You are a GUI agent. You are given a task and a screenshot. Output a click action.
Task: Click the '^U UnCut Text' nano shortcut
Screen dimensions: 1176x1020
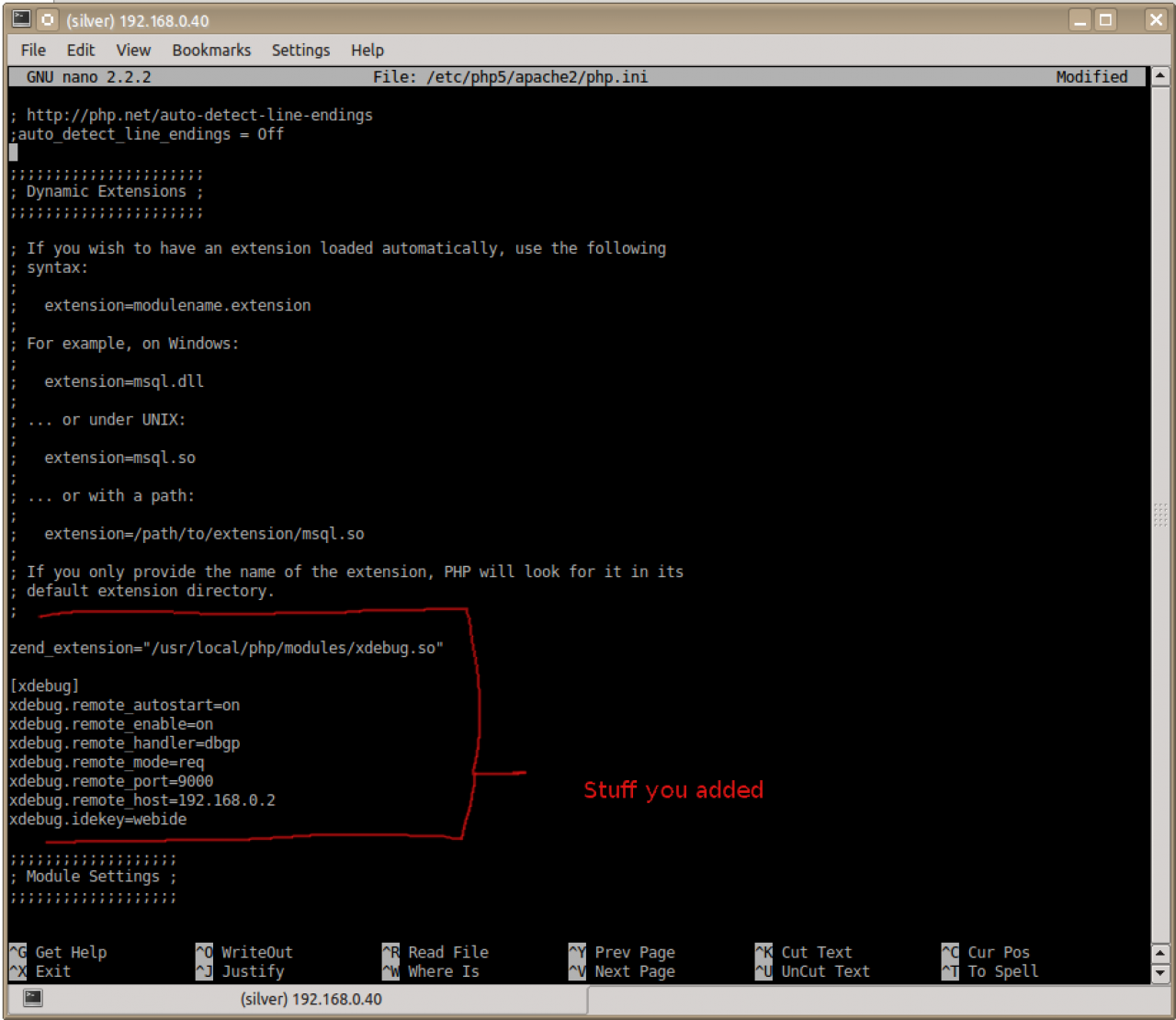click(813, 971)
